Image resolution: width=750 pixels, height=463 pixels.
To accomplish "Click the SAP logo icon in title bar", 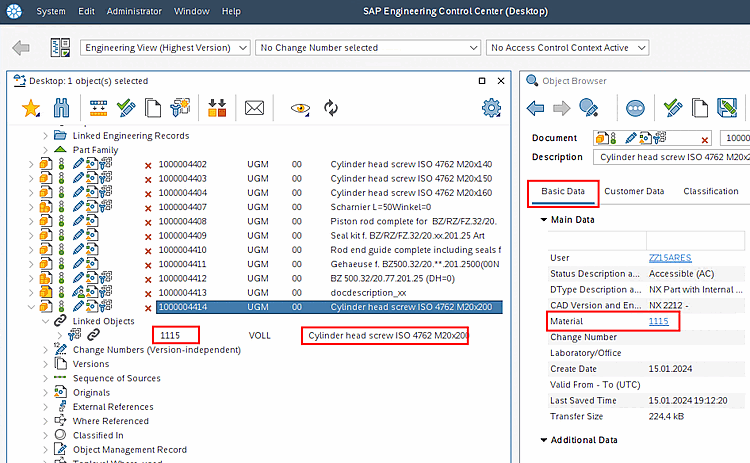I will (x=14, y=11).
